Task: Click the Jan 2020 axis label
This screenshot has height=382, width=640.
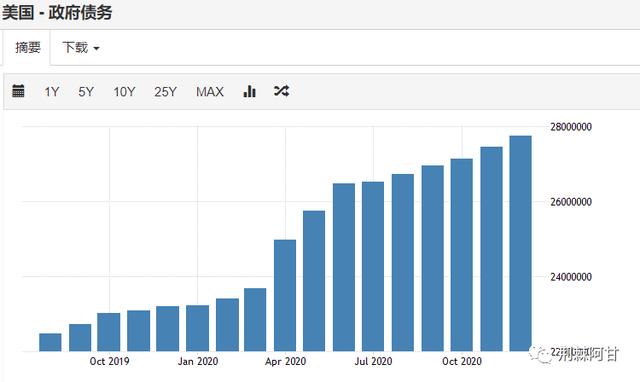Action: coord(198,361)
